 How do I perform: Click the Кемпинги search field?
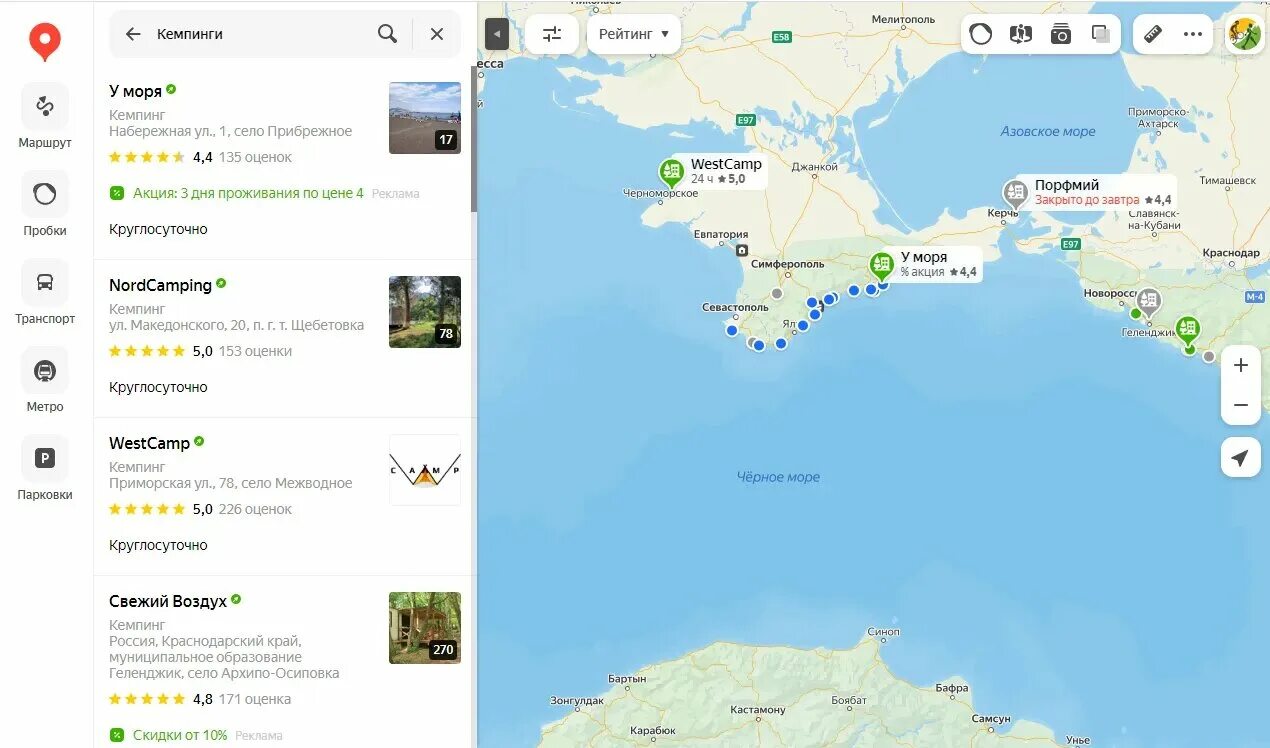pos(260,34)
